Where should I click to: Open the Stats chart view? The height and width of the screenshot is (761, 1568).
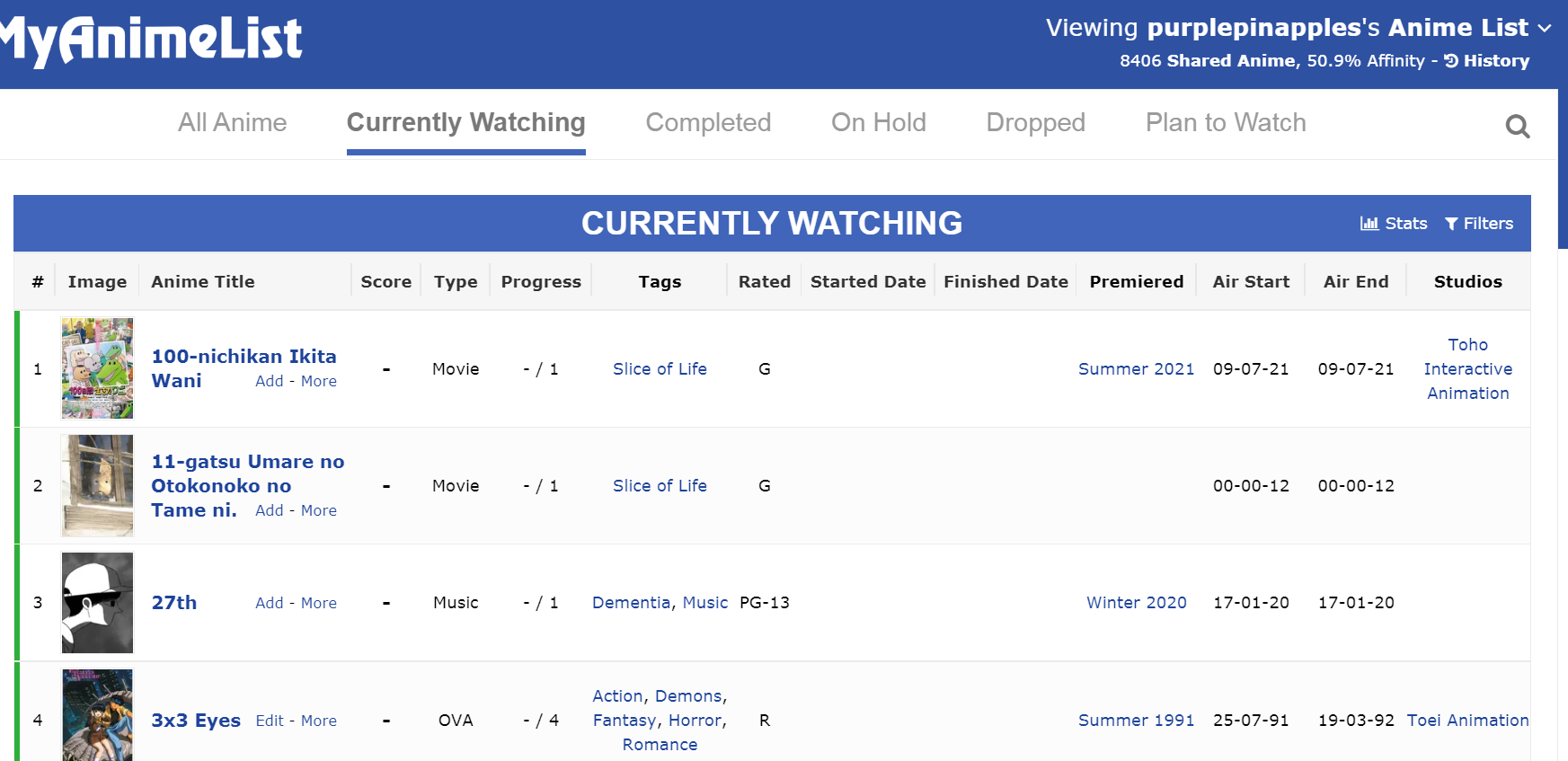[x=1394, y=224]
